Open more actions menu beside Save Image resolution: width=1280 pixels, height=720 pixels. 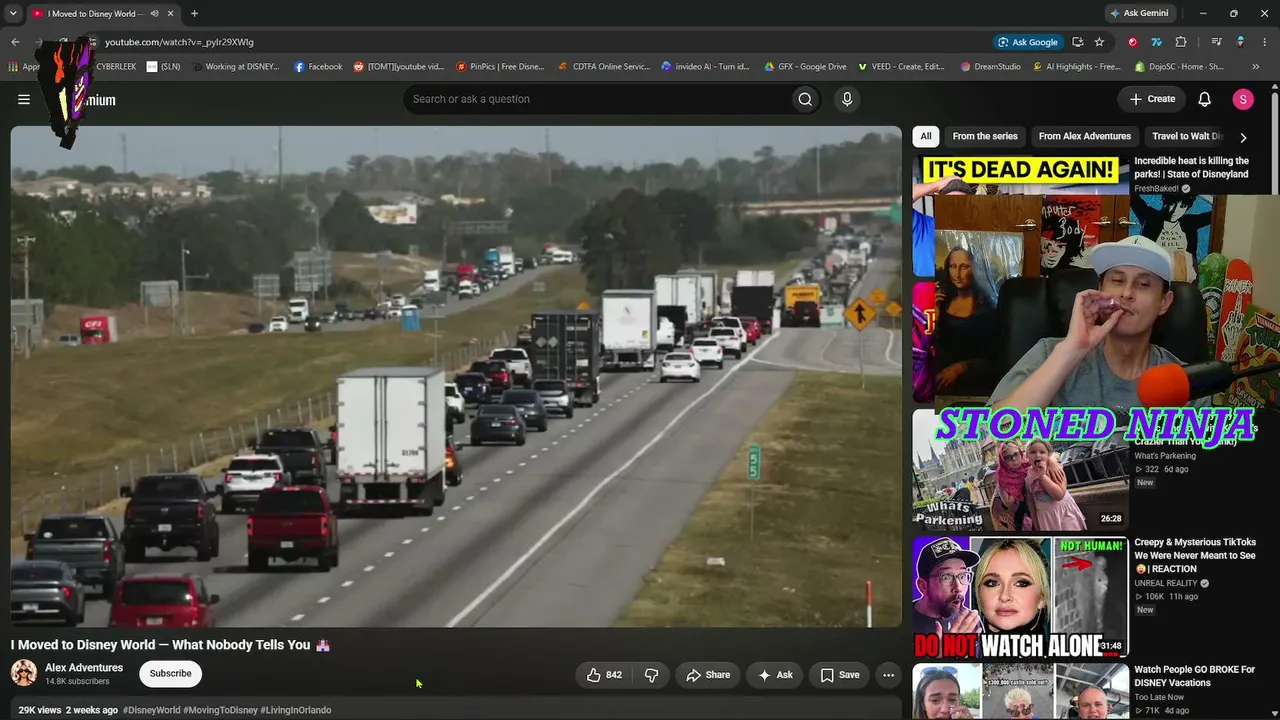pyautogui.click(x=888, y=675)
